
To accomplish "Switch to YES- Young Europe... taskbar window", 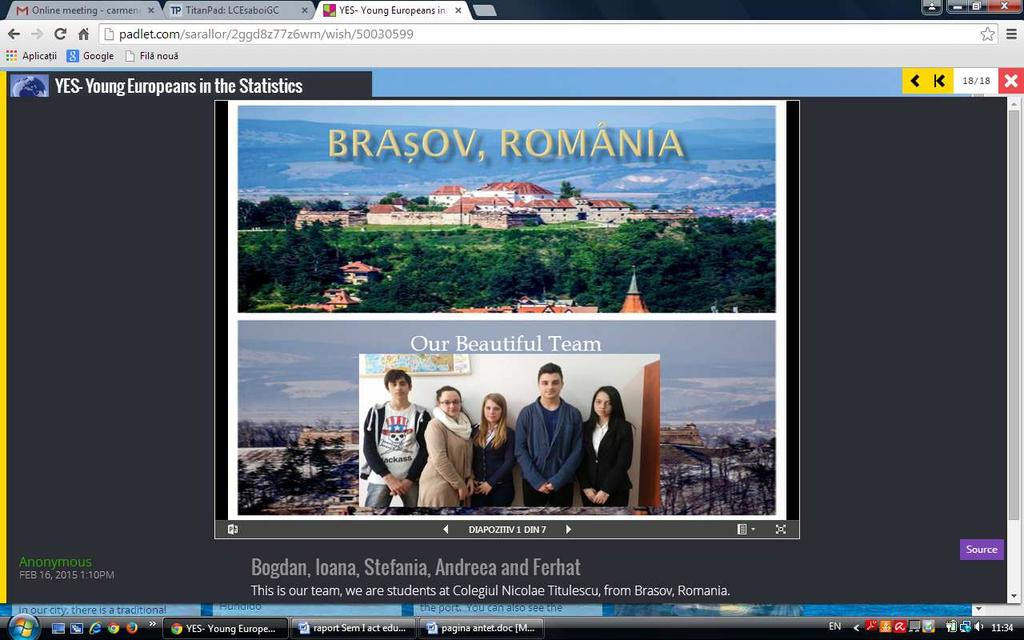I will 225,628.
